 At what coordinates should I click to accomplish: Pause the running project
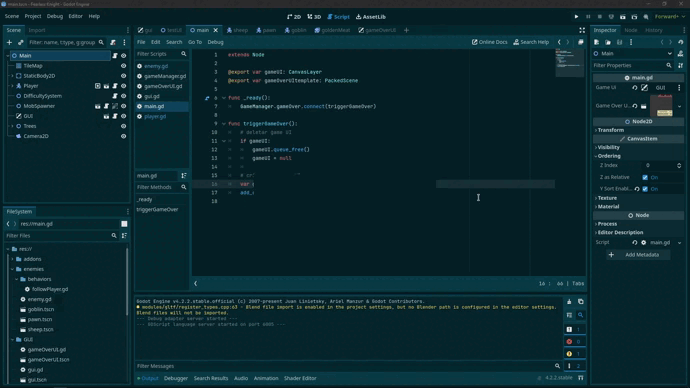point(588,17)
